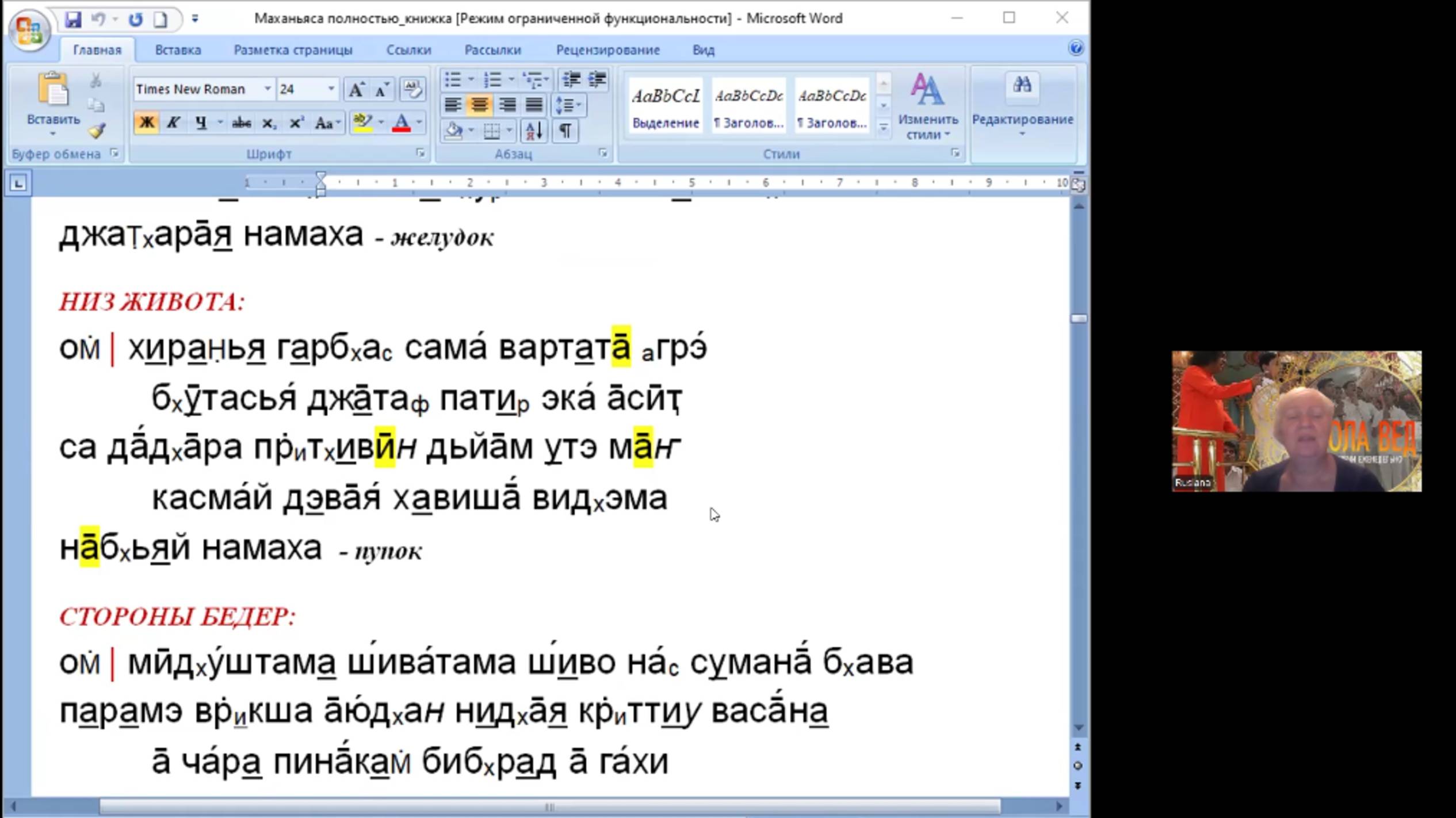The width and height of the screenshot is (1456, 818).
Task: Apply yellow text highlight color
Action: pyautogui.click(x=362, y=123)
